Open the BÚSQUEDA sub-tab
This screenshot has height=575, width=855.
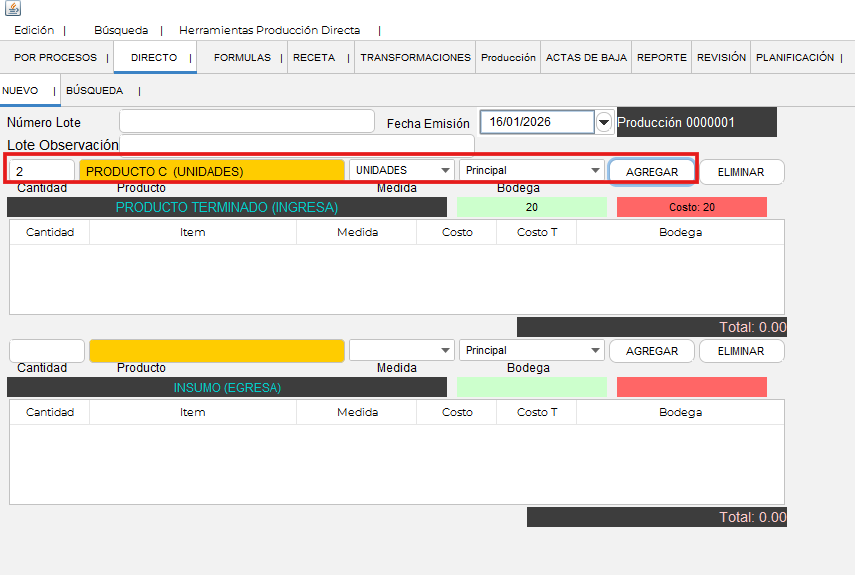click(x=94, y=91)
